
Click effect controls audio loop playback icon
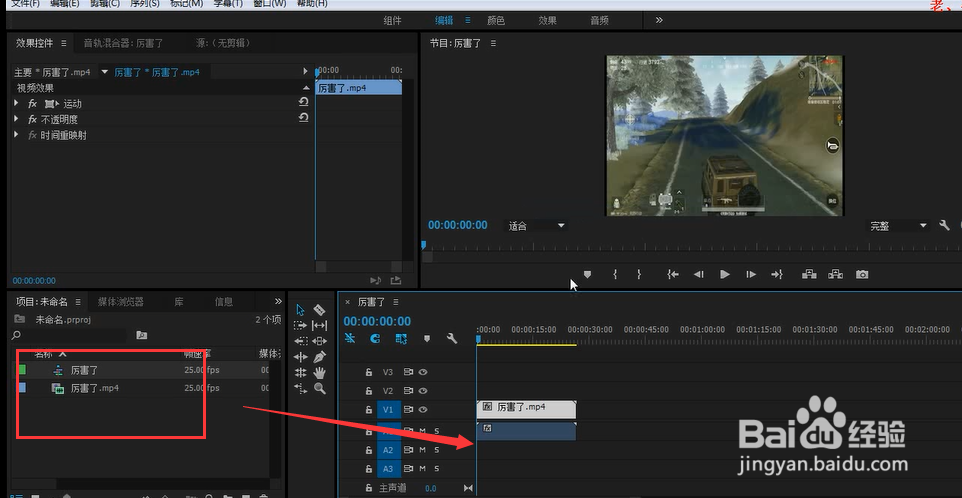point(376,280)
